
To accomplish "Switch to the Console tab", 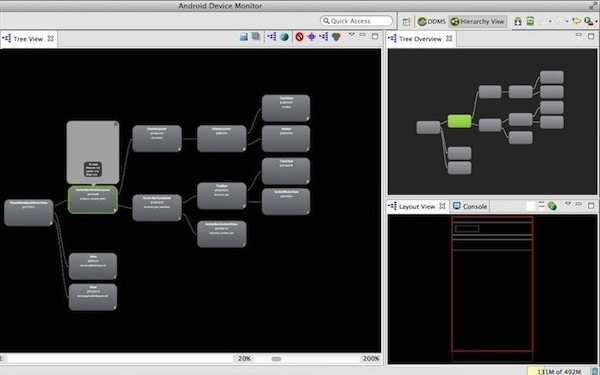I will coord(470,206).
